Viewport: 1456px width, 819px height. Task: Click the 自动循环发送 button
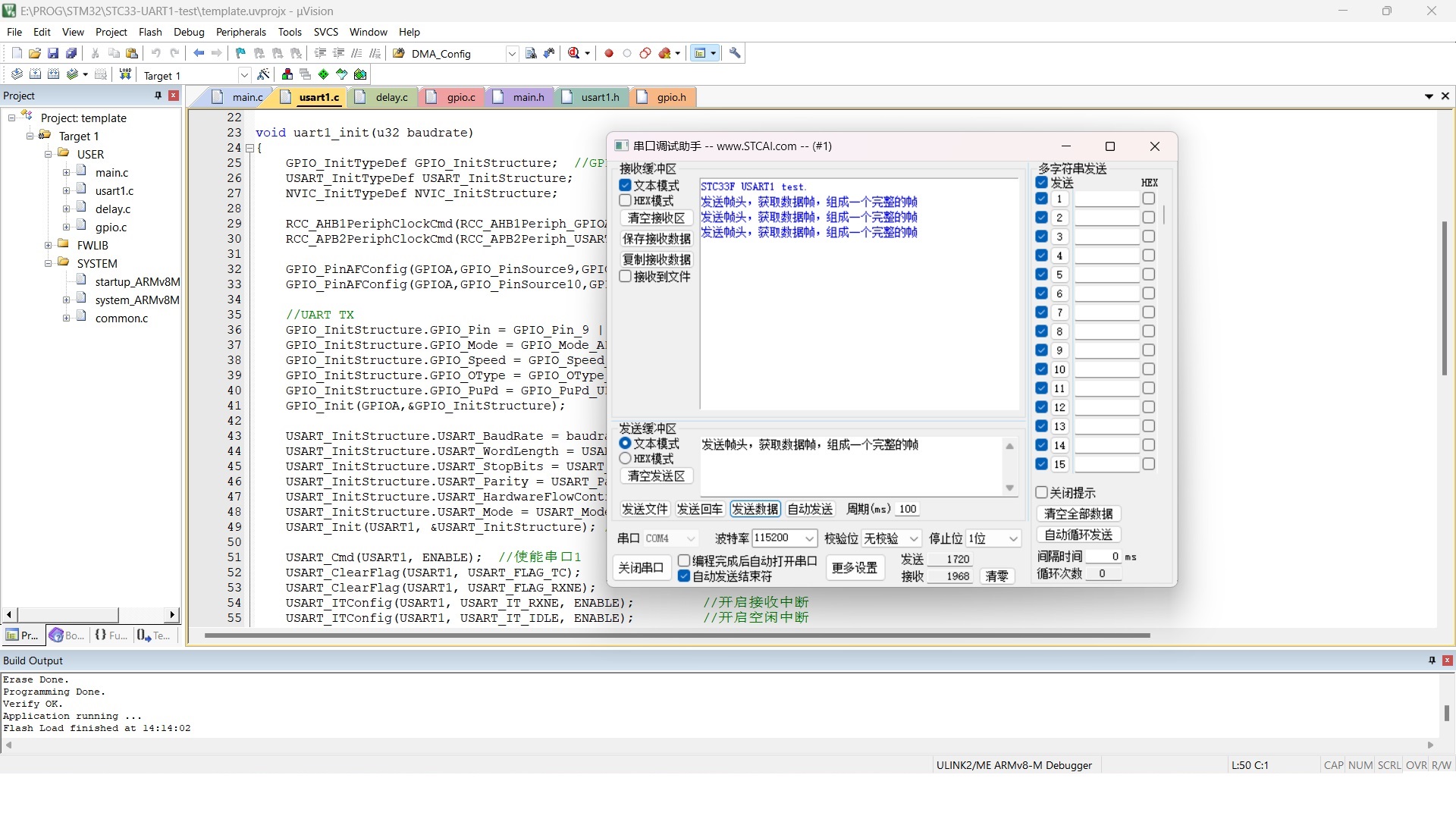(x=1078, y=535)
